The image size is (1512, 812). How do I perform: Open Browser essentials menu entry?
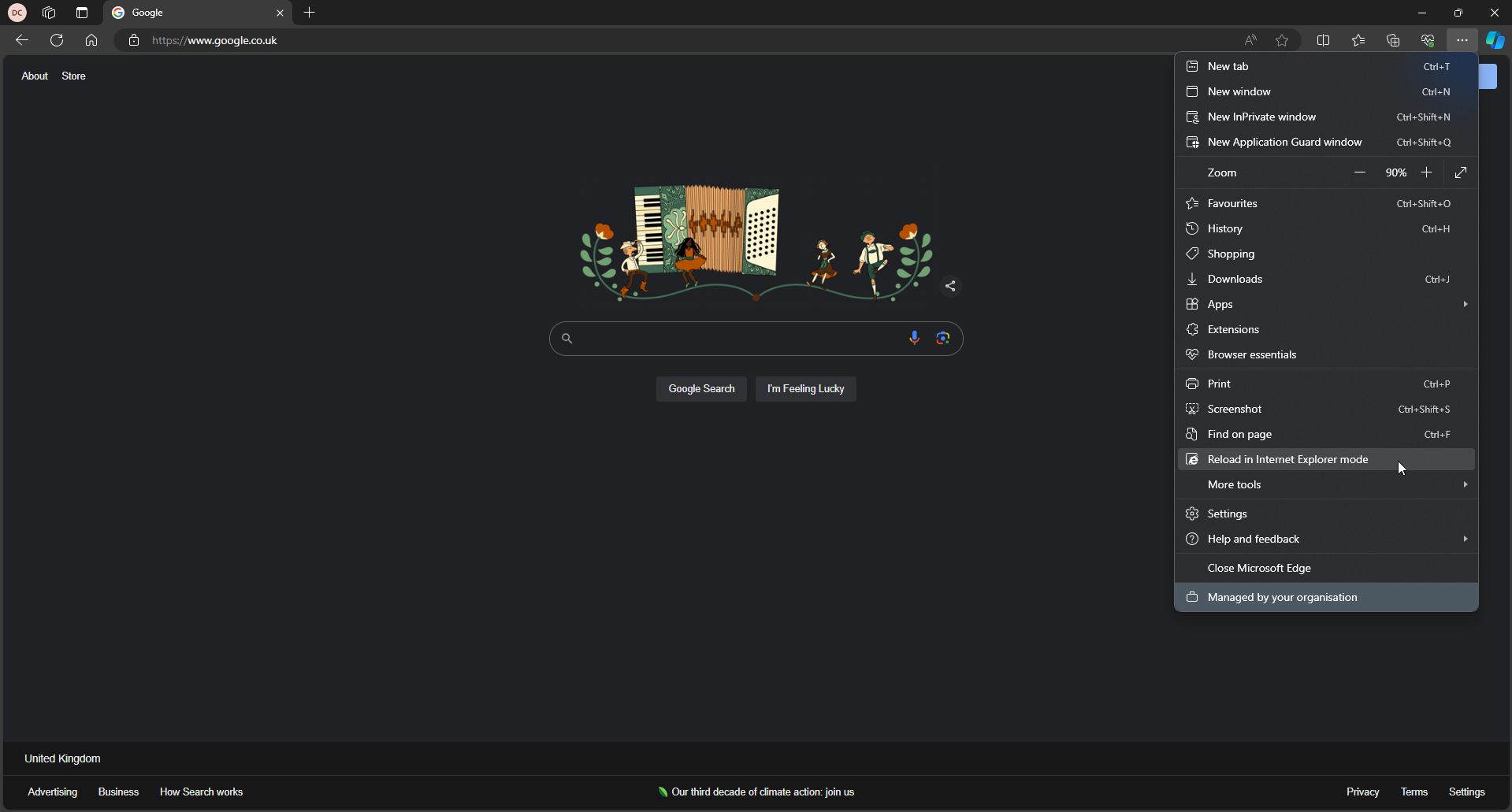tap(1327, 354)
